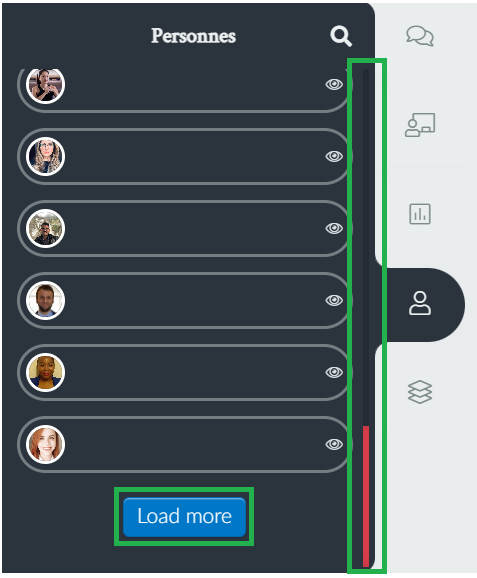The image size is (477, 578).
Task: Click the Load more button
Action: pos(184,516)
